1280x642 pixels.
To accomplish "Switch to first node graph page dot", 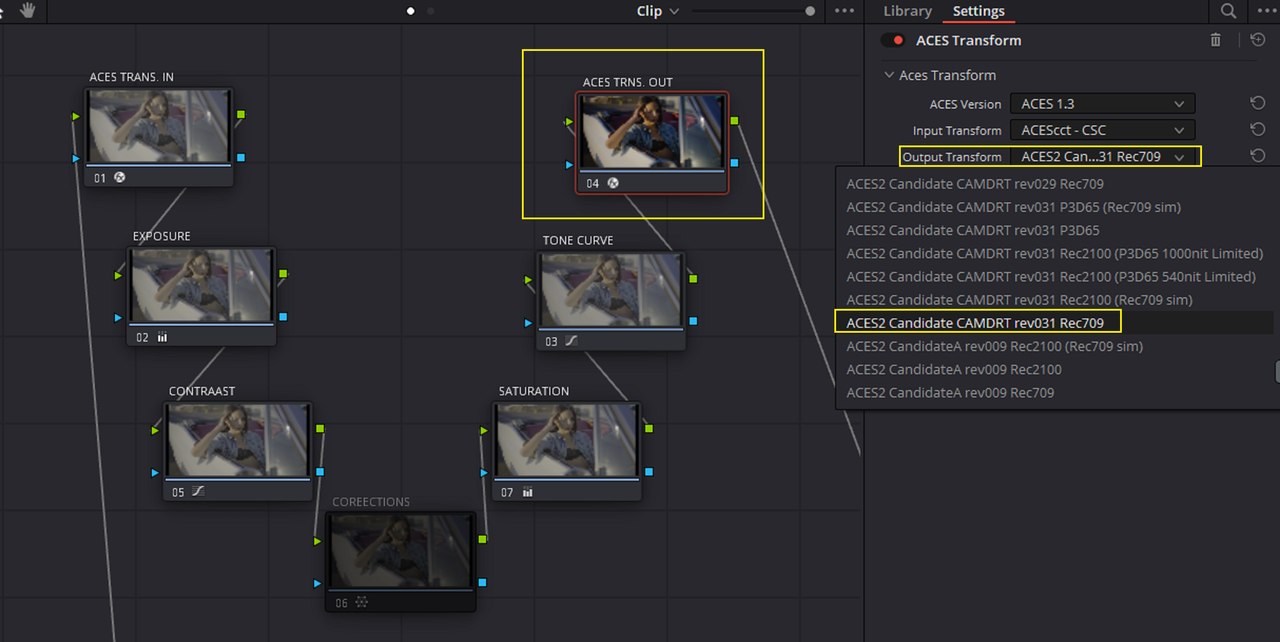I will (411, 11).
